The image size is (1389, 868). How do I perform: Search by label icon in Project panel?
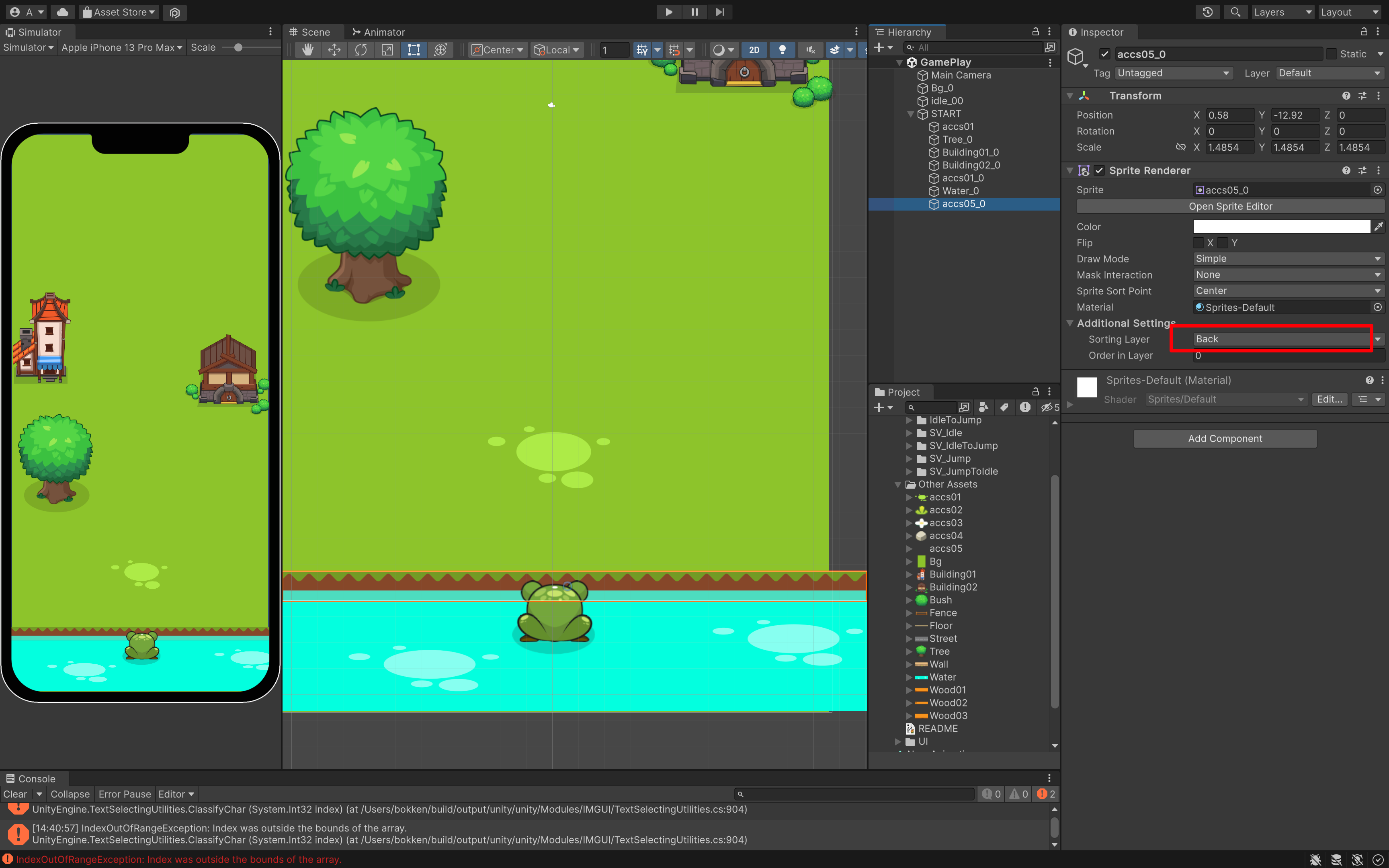[x=1004, y=407]
